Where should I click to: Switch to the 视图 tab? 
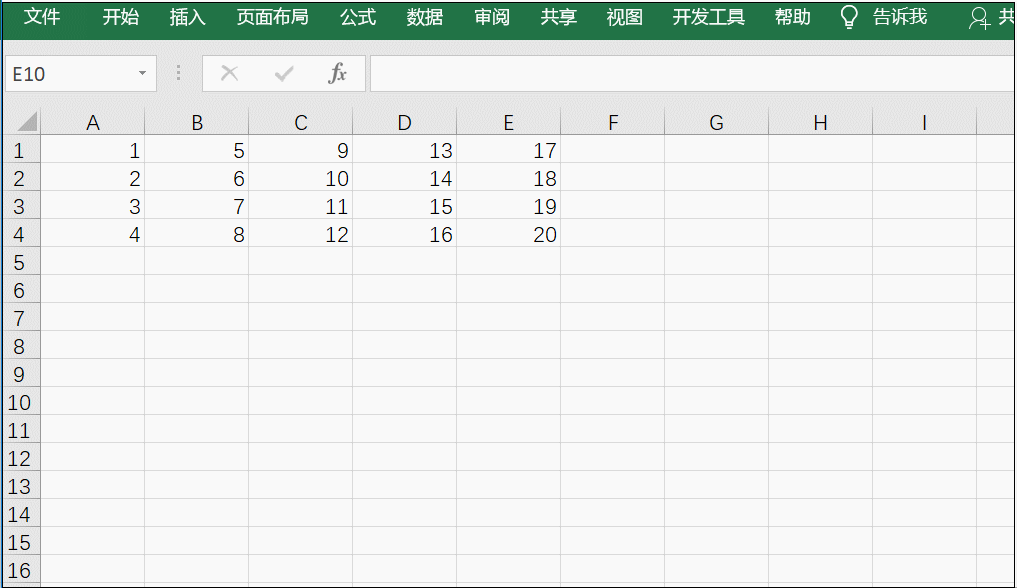tap(623, 17)
